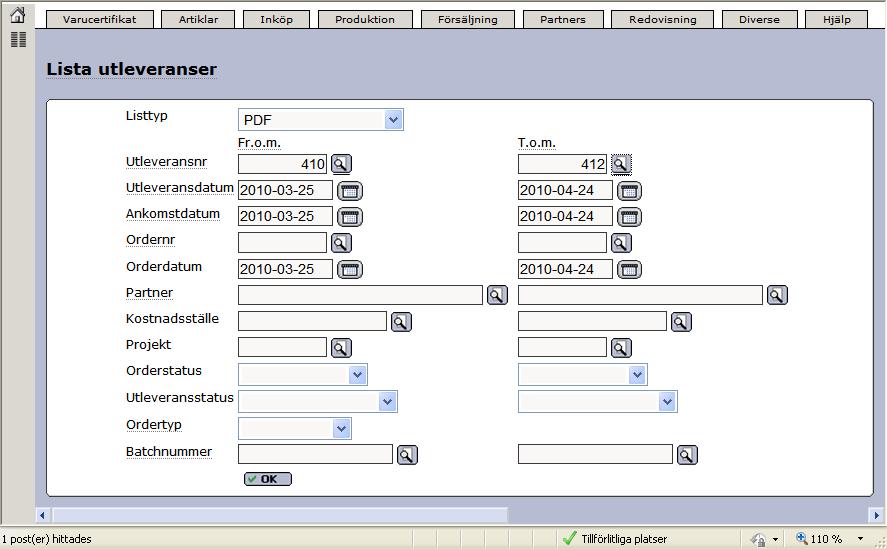Focus the Kostnadsställe to input field

click(592, 321)
